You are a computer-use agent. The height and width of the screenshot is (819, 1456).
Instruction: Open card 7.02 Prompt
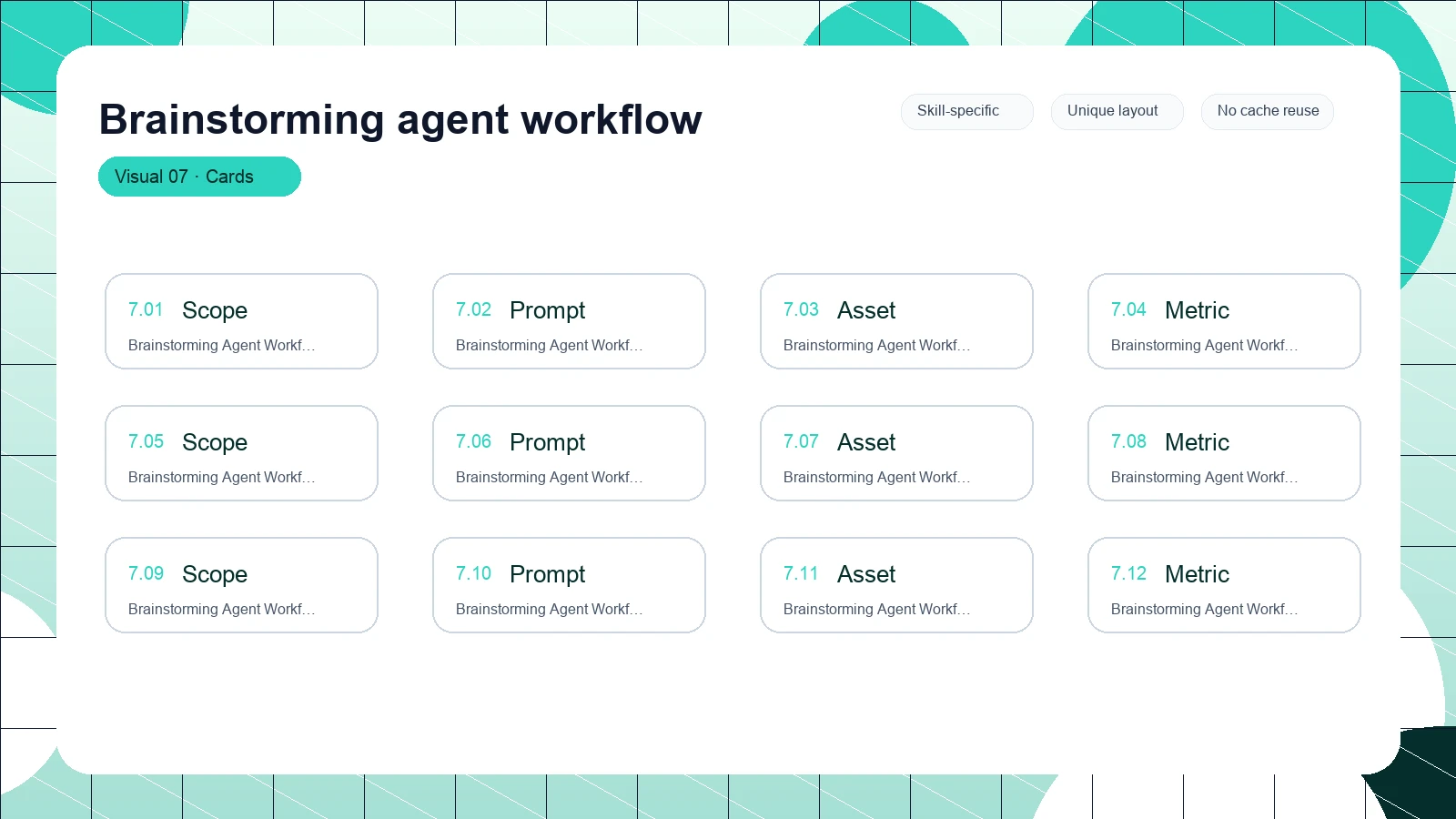(x=569, y=321)
